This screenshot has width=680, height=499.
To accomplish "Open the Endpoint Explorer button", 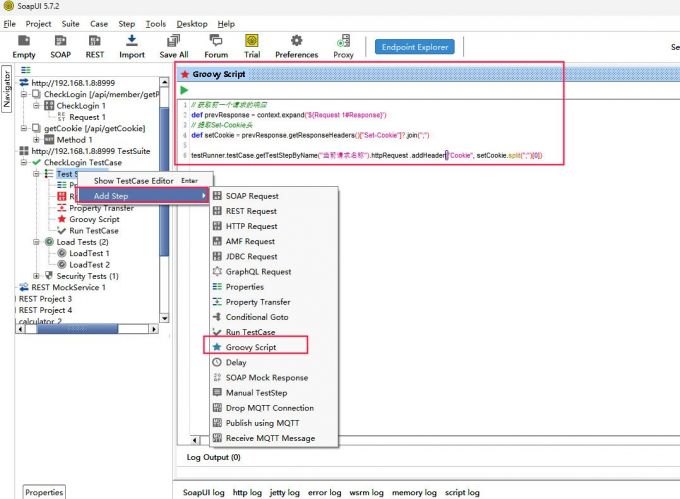I will click(415, 47).
